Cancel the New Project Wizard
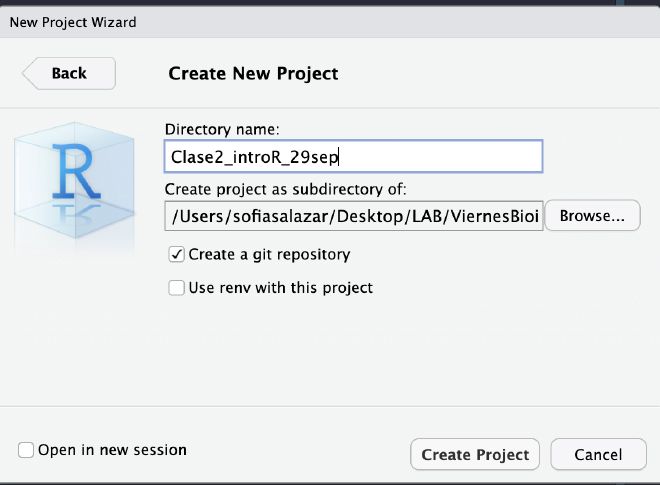The image size is (660, 485). click(599, 454)
